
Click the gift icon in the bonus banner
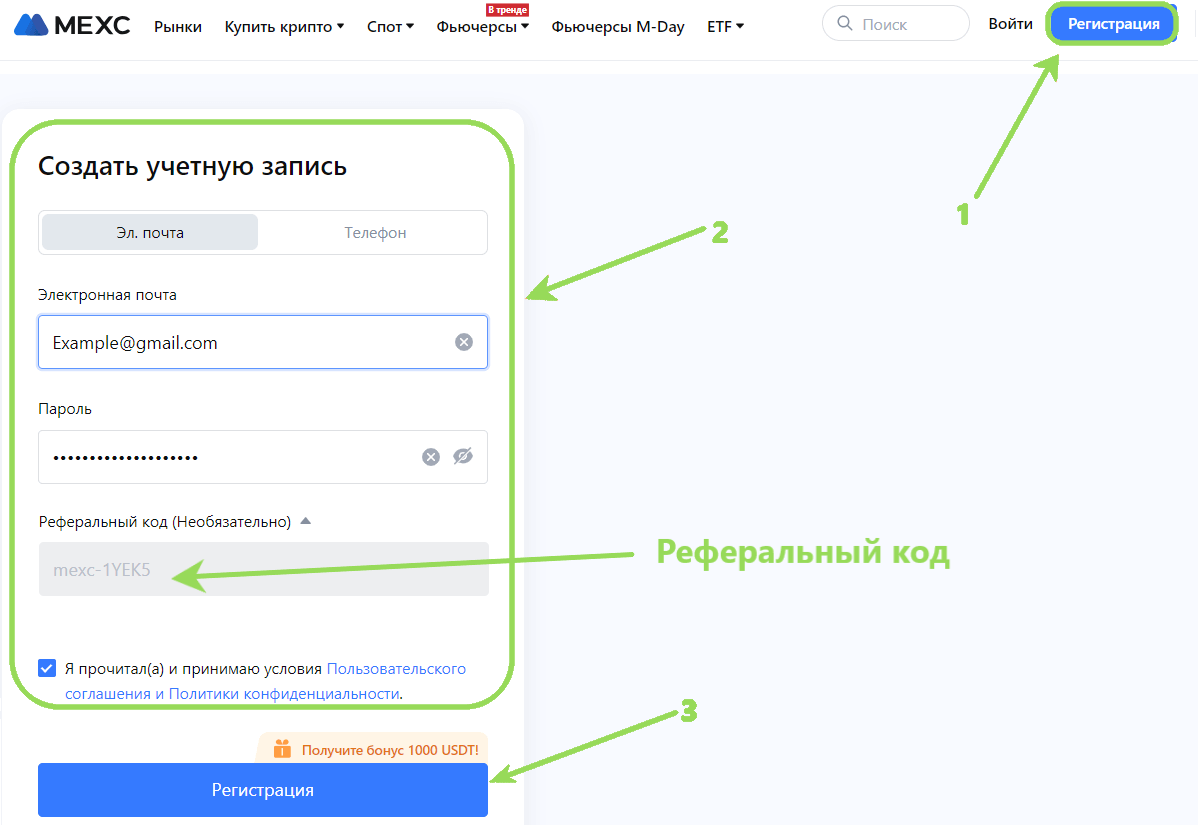pyautogui.click(x=282, y=749)
